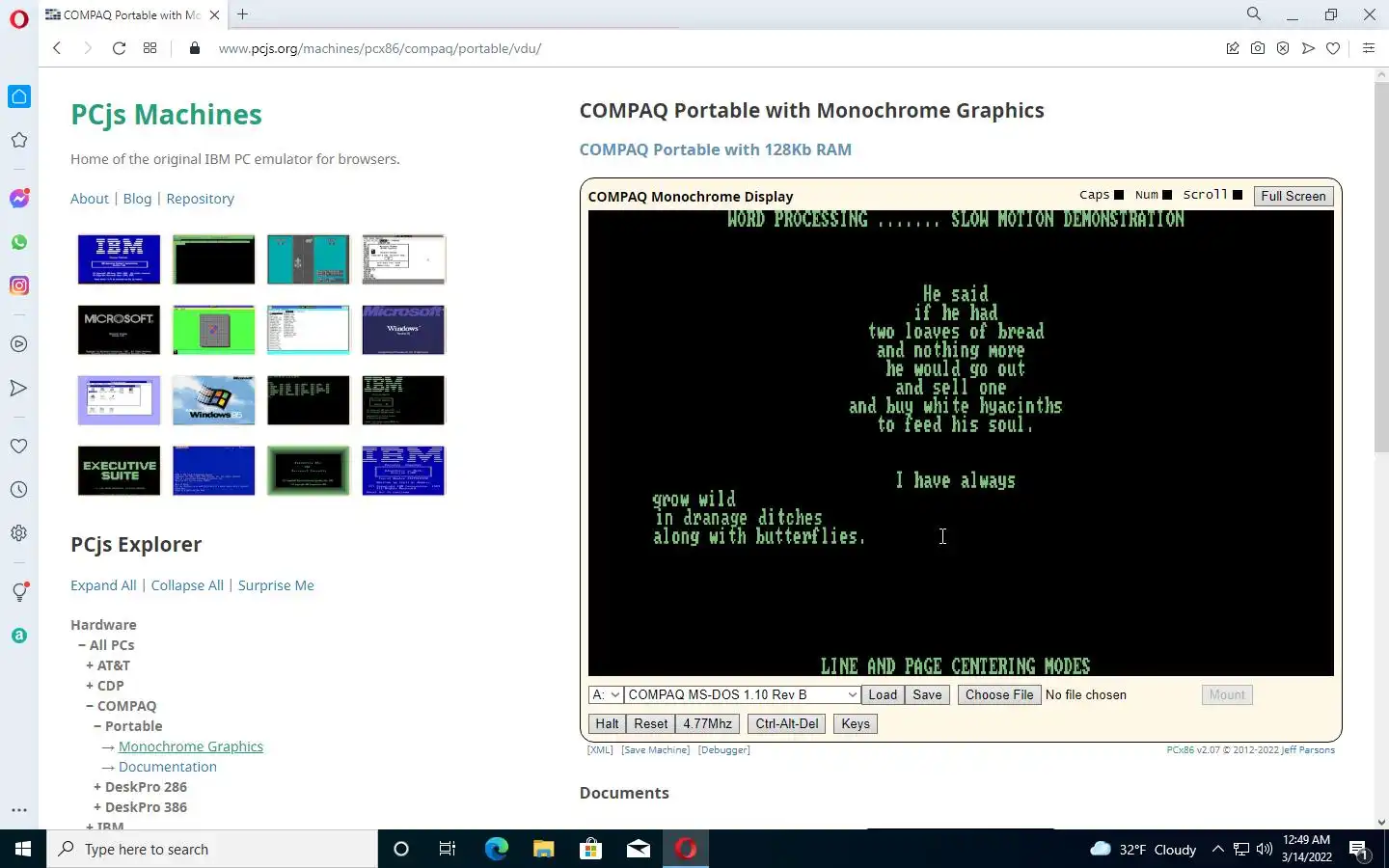Screen dimensions: 1389x868
Task: Click the Opera menu logo
Action: coord(19,19)
